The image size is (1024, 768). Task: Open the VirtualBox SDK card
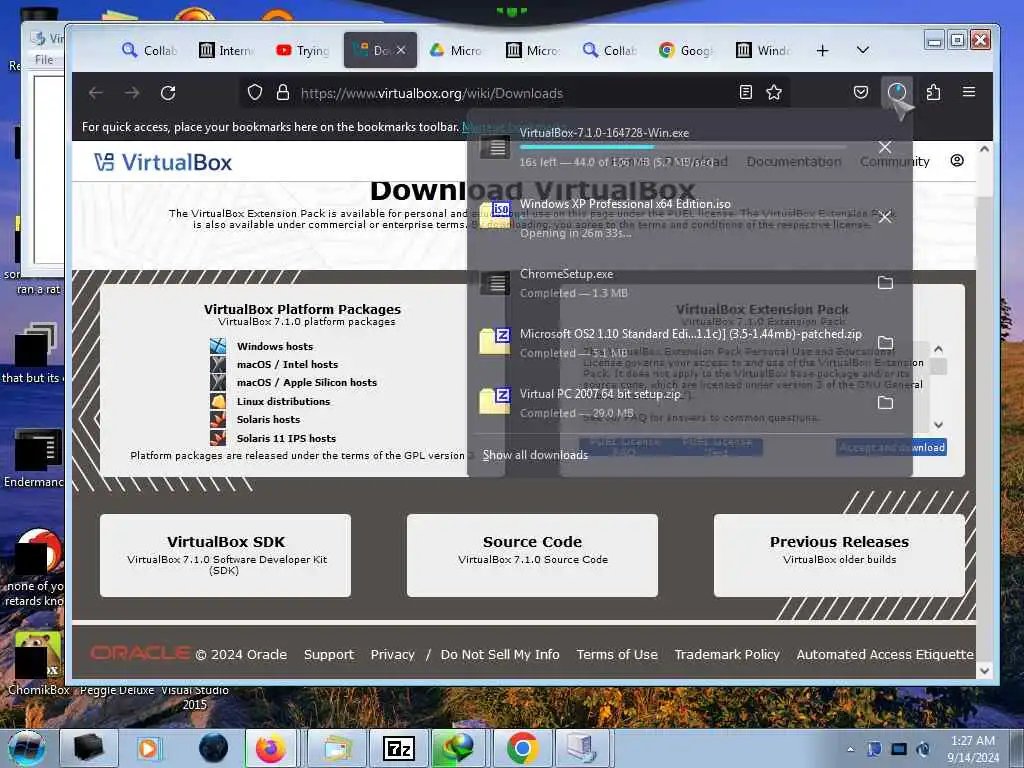click(225, 555)
